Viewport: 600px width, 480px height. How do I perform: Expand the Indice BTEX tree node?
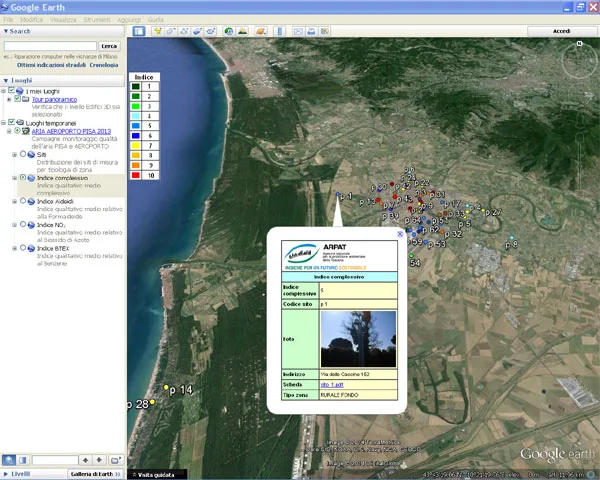(x=15, y=248)
